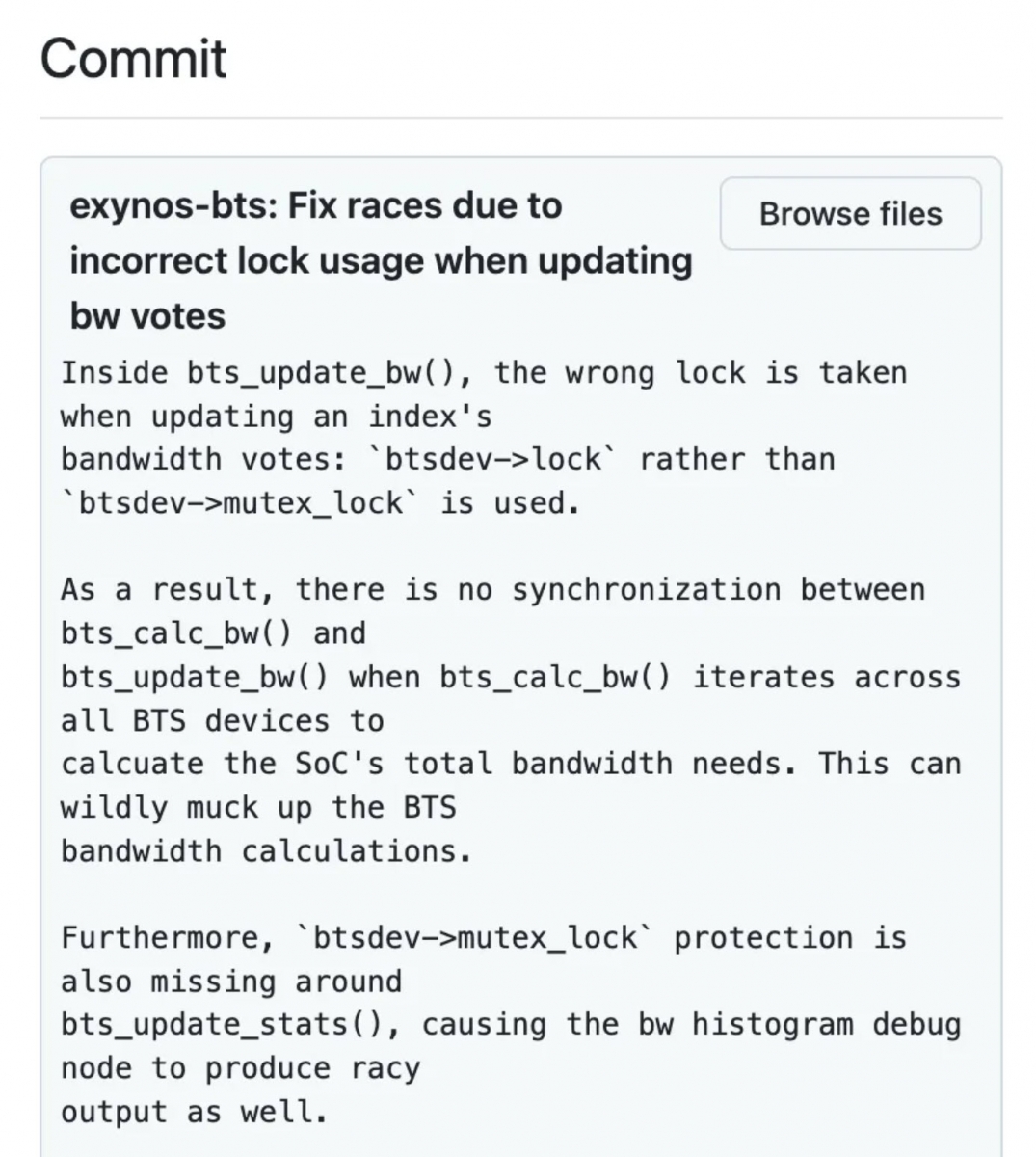1036x1157 pixels.
Task: Click the 'also missing around' line
Action: (x=231, y=982)
